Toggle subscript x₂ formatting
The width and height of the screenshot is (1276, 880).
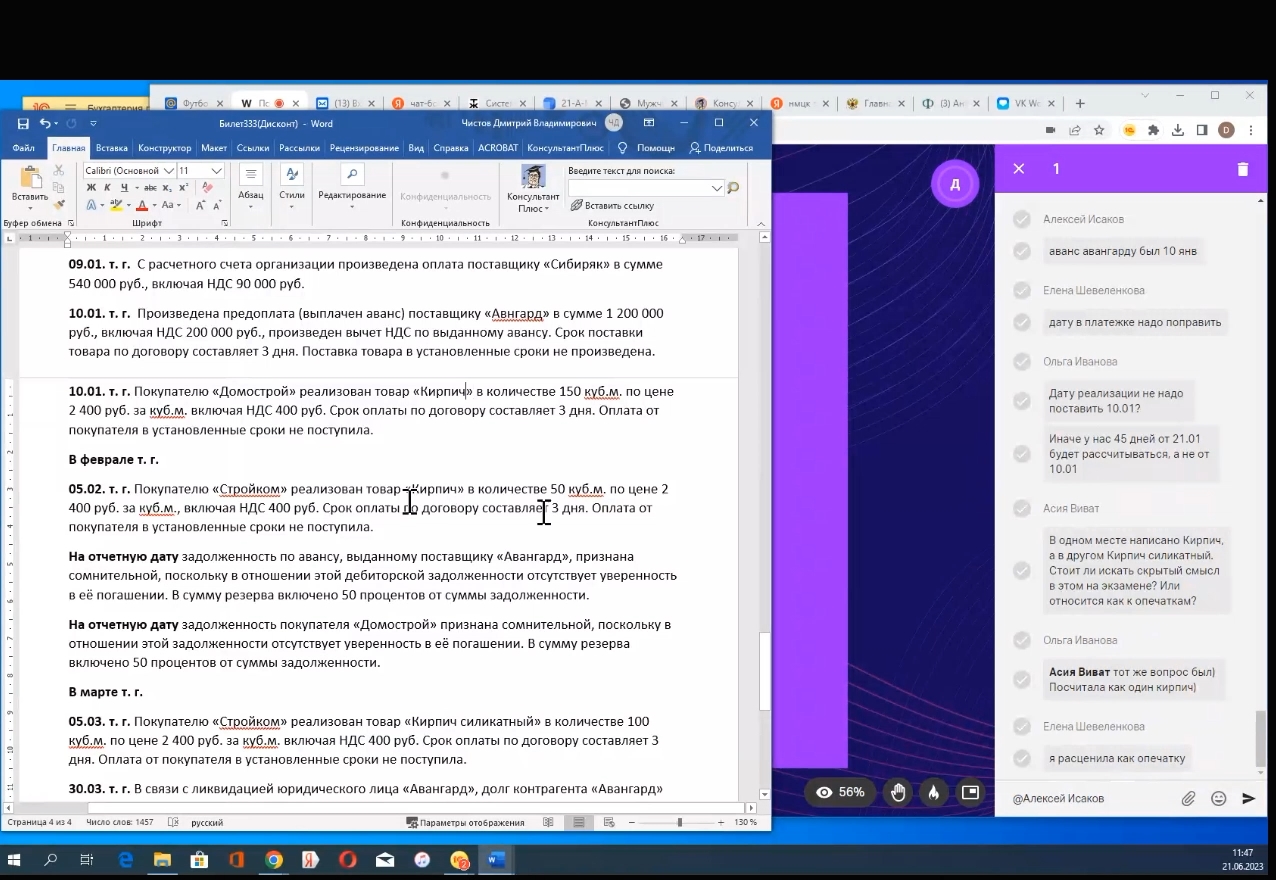click(166, 188)
